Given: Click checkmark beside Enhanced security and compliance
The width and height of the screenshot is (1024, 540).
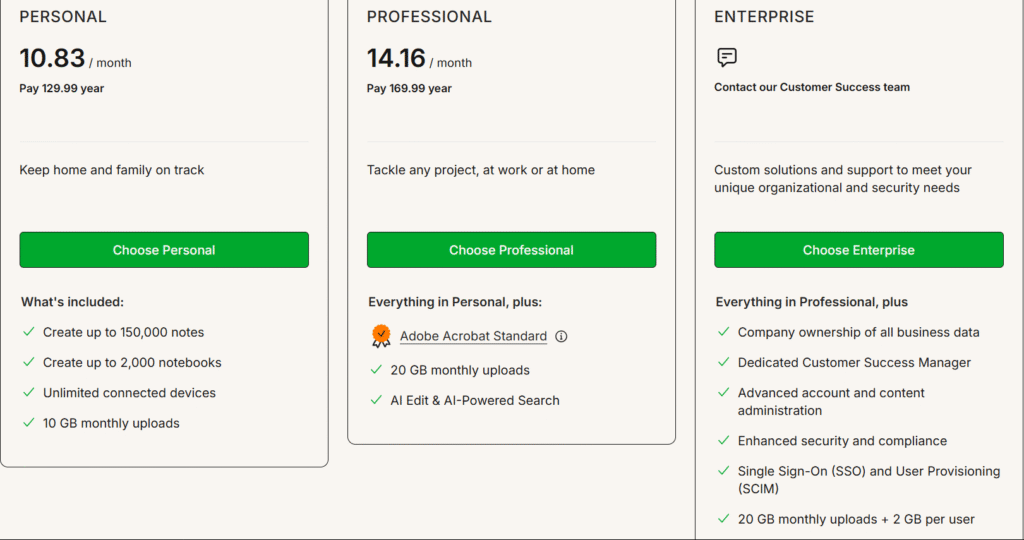Looking at the screenshot, I should coord(724,440).
